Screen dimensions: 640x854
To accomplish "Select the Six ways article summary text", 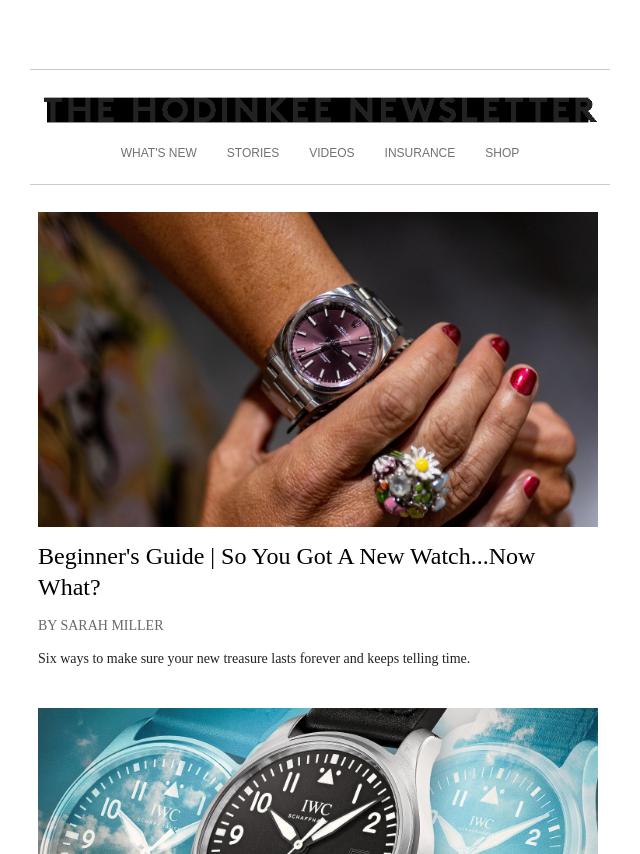I will pyautogui.click(x=254, y=658).
